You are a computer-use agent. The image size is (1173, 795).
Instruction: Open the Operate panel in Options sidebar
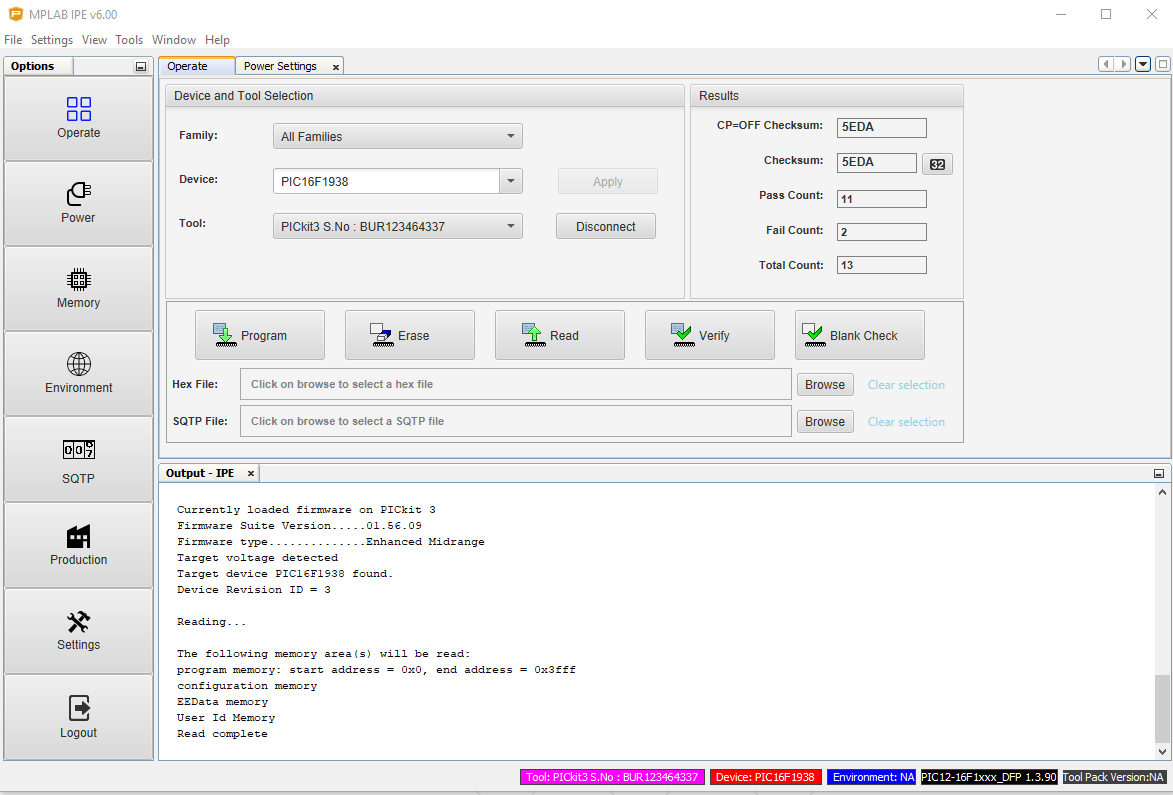point(79,118)
